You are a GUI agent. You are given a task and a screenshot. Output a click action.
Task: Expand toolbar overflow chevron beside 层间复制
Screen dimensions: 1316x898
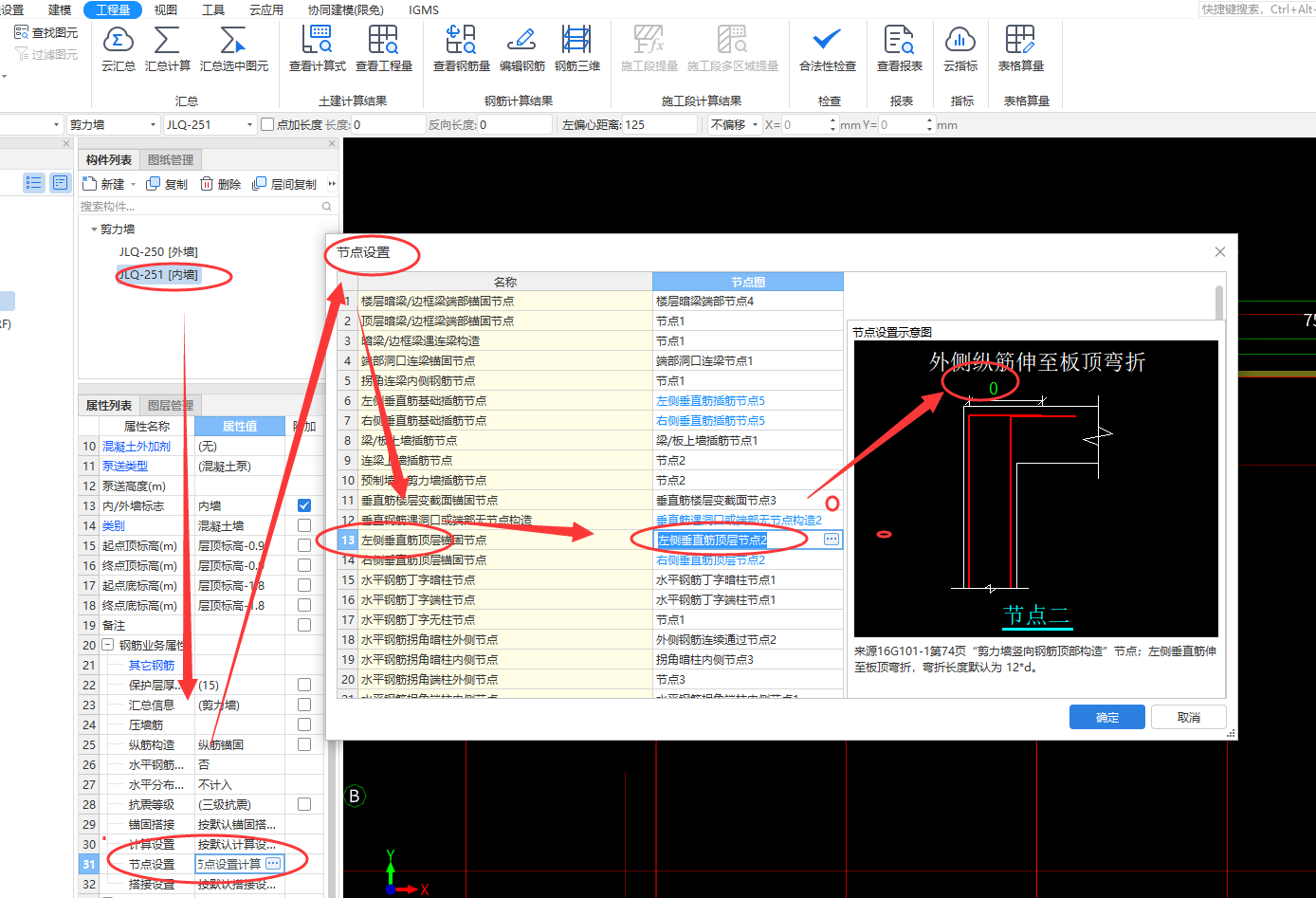pyautogui.click(x=331, y=184)
